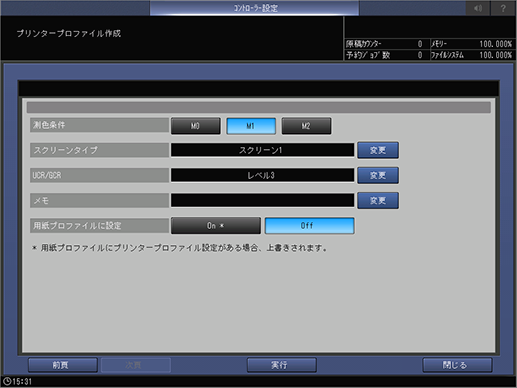Click the レベル3 value field

[x=262, y=175]
